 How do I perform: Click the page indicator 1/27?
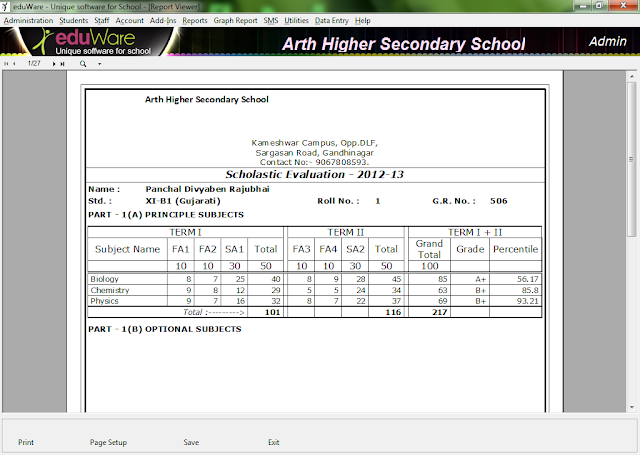(34, 63)
